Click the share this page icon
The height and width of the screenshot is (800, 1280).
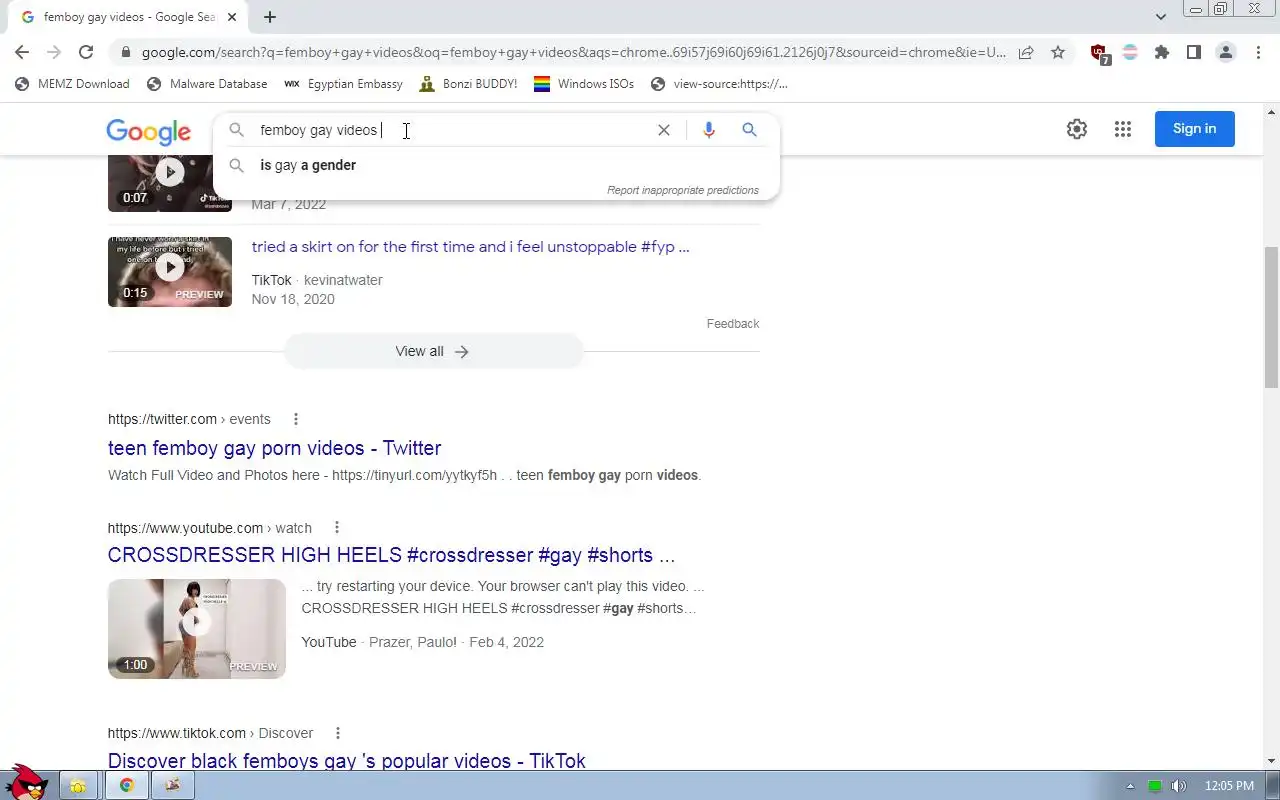[x=1026, y=53]
